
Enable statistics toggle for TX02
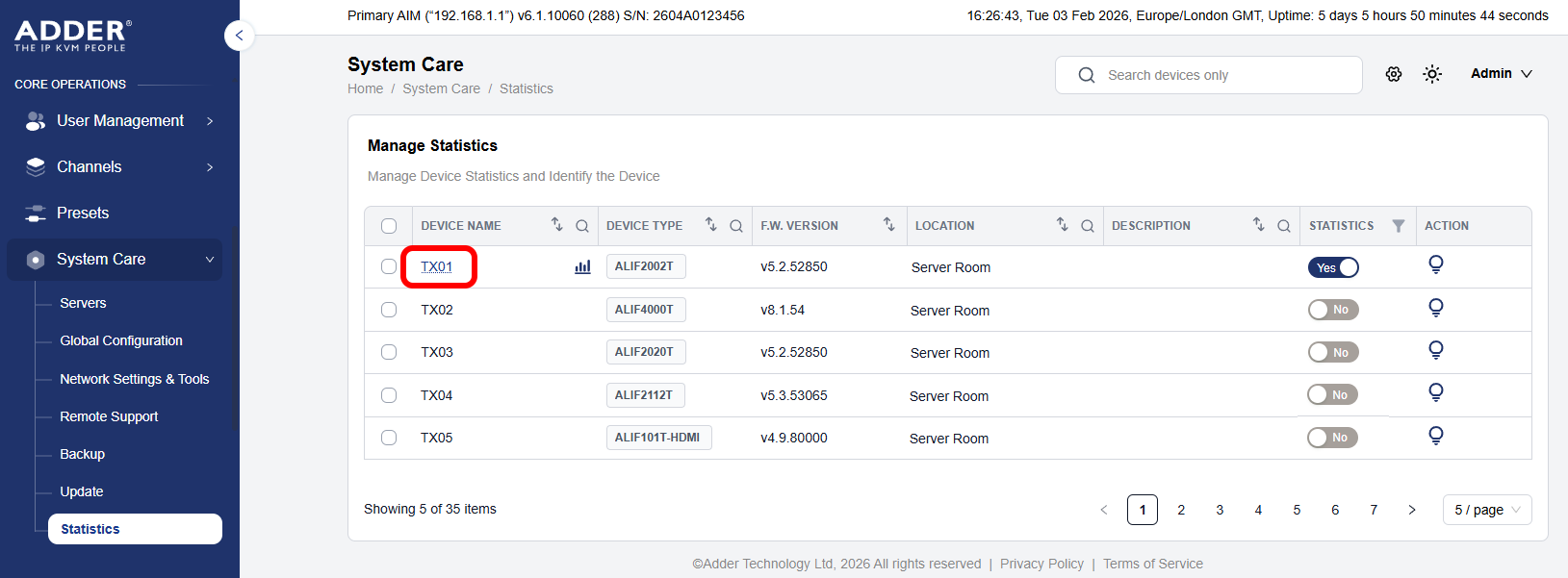1332,310
